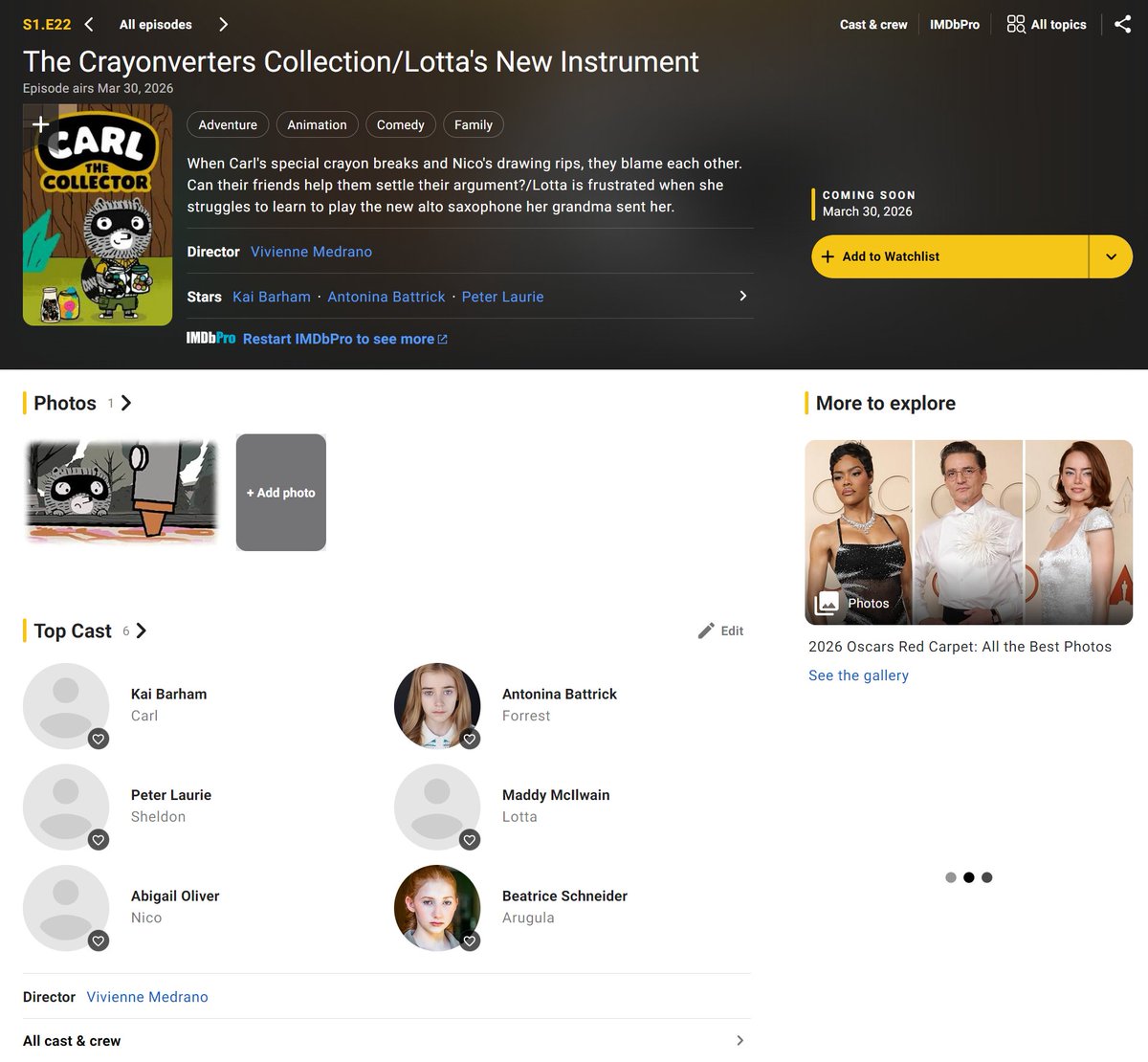The width and height of the screenshot is (1148, 1062).
Task: Click Kai Barham placeholder avatar
Action: 66,705
